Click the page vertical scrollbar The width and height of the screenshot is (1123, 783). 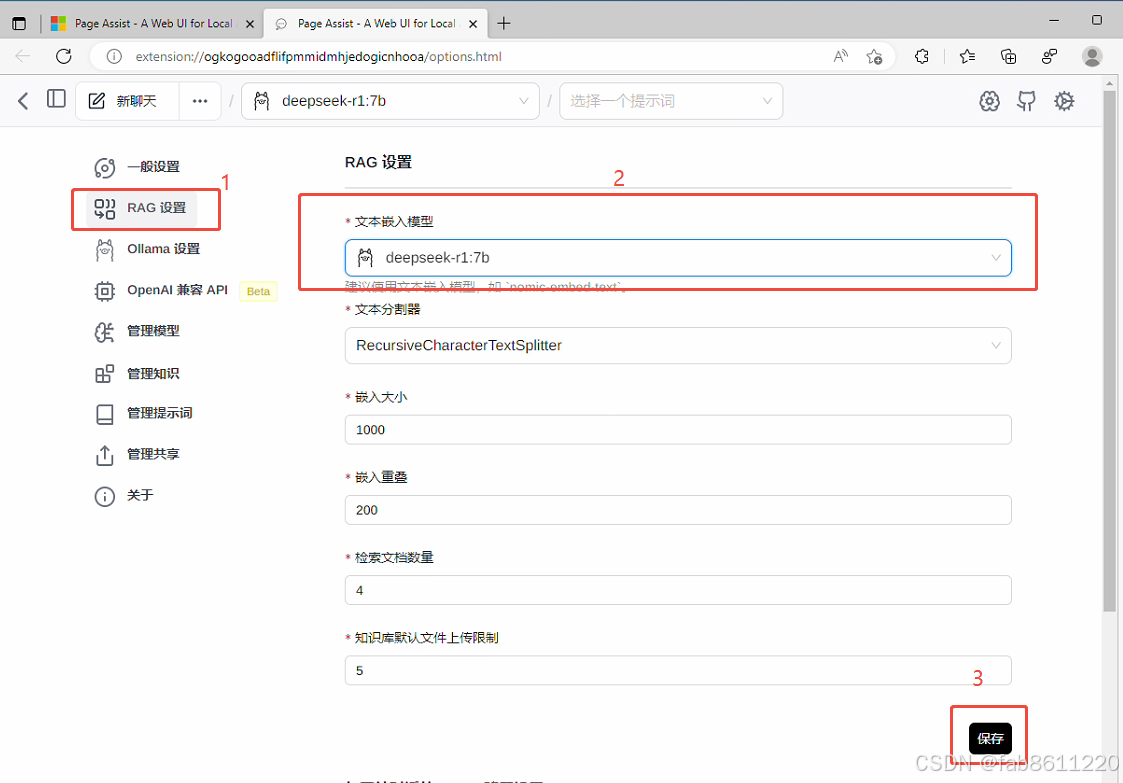(x=1109, y=351)
